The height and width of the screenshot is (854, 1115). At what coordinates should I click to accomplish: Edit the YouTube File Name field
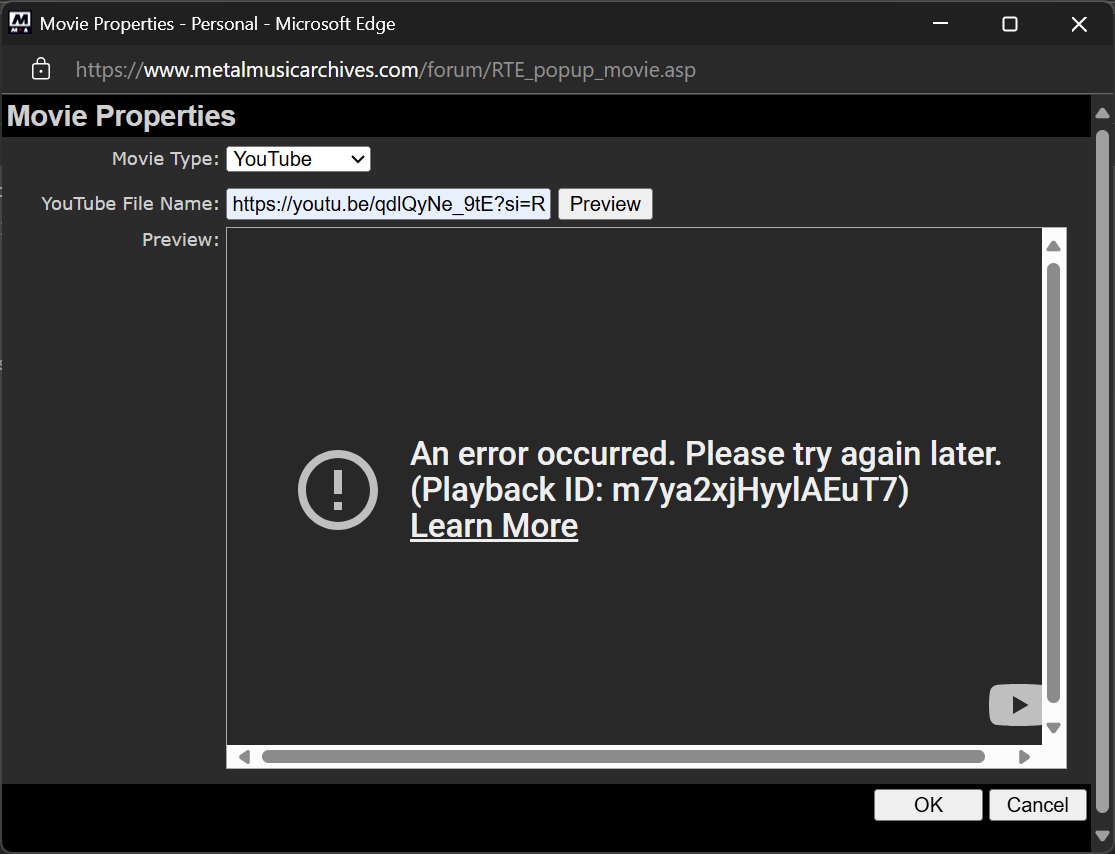click(x=388, y=204)
